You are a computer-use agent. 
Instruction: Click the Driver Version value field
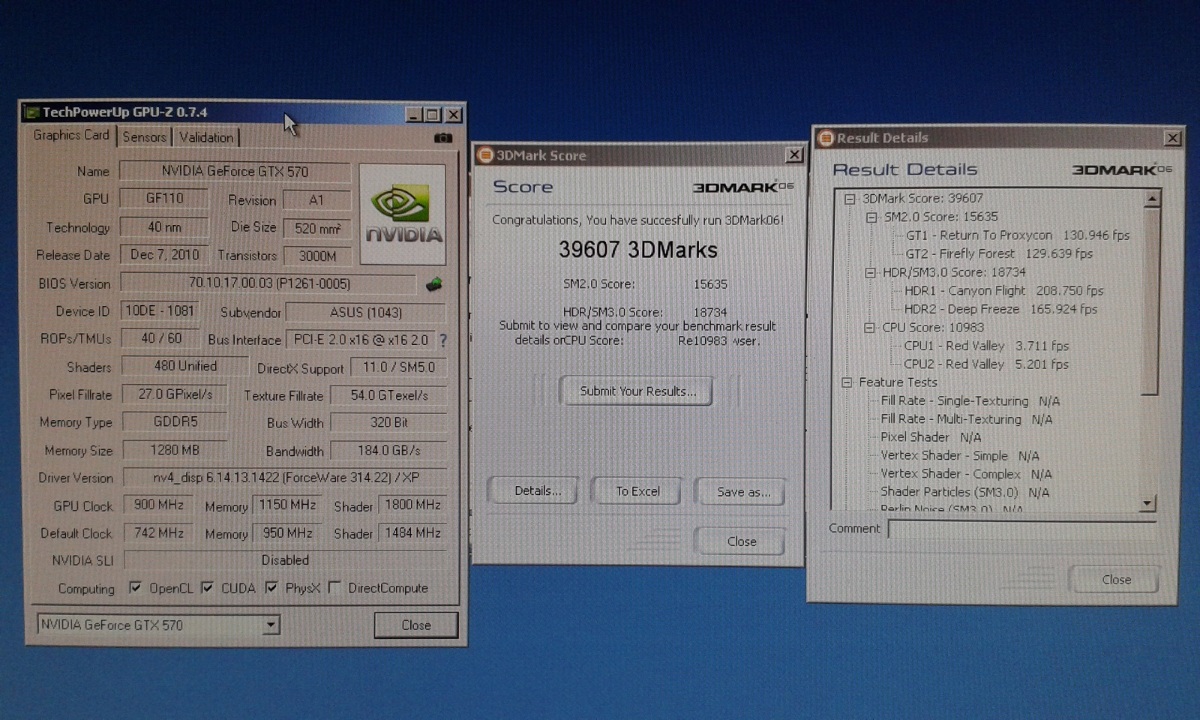coord(284,478)
